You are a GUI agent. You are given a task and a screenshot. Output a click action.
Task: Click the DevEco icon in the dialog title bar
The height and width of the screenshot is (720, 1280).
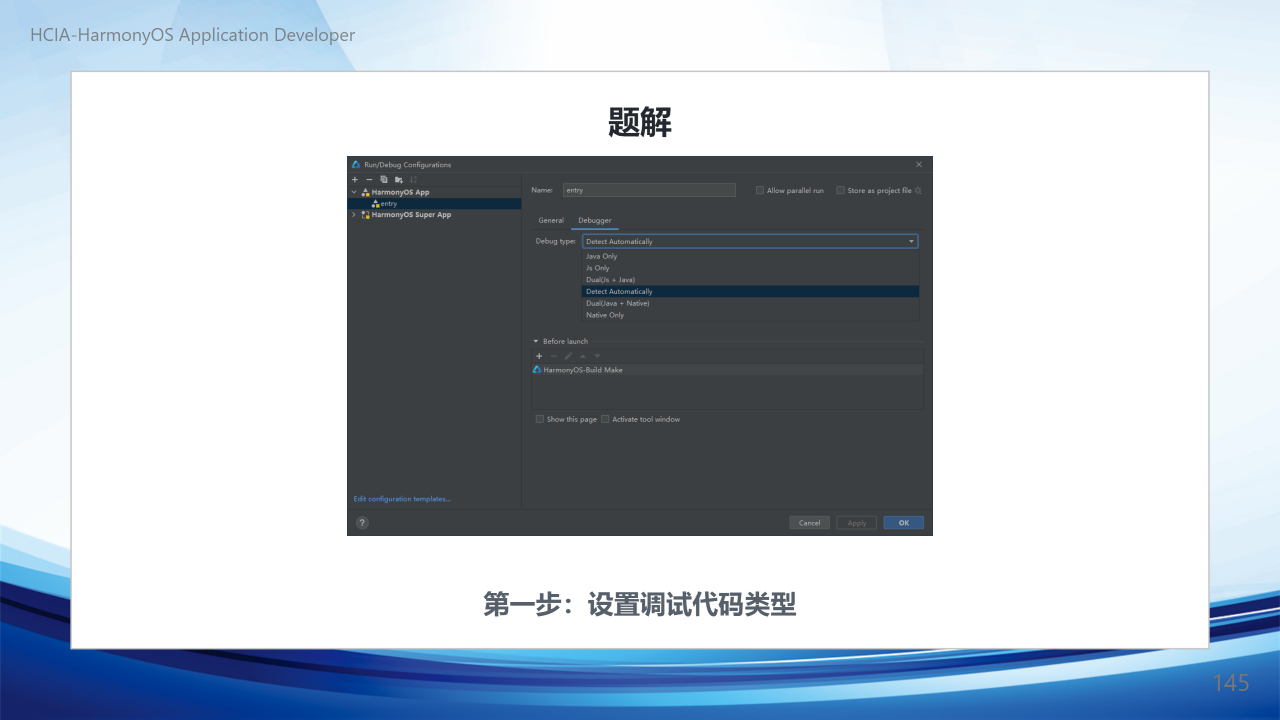click(x=355, y=164)
